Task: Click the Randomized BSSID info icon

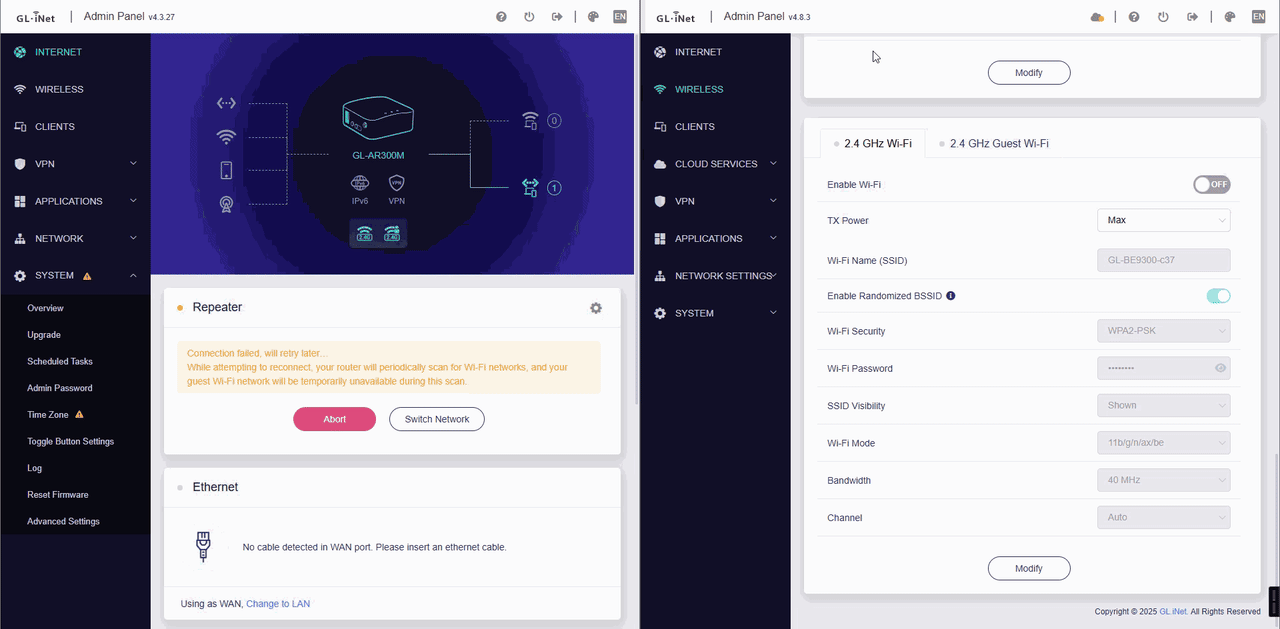Action: click(950, 296)
